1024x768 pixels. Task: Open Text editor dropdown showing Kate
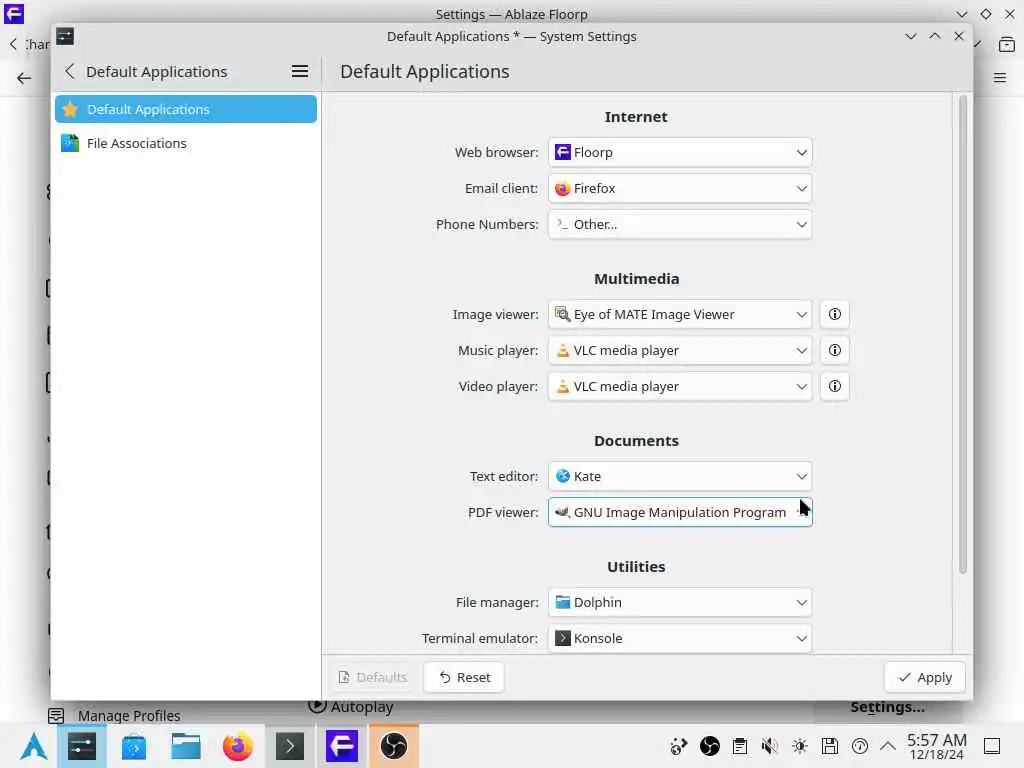pyautogui.click(x=680, y=476)
